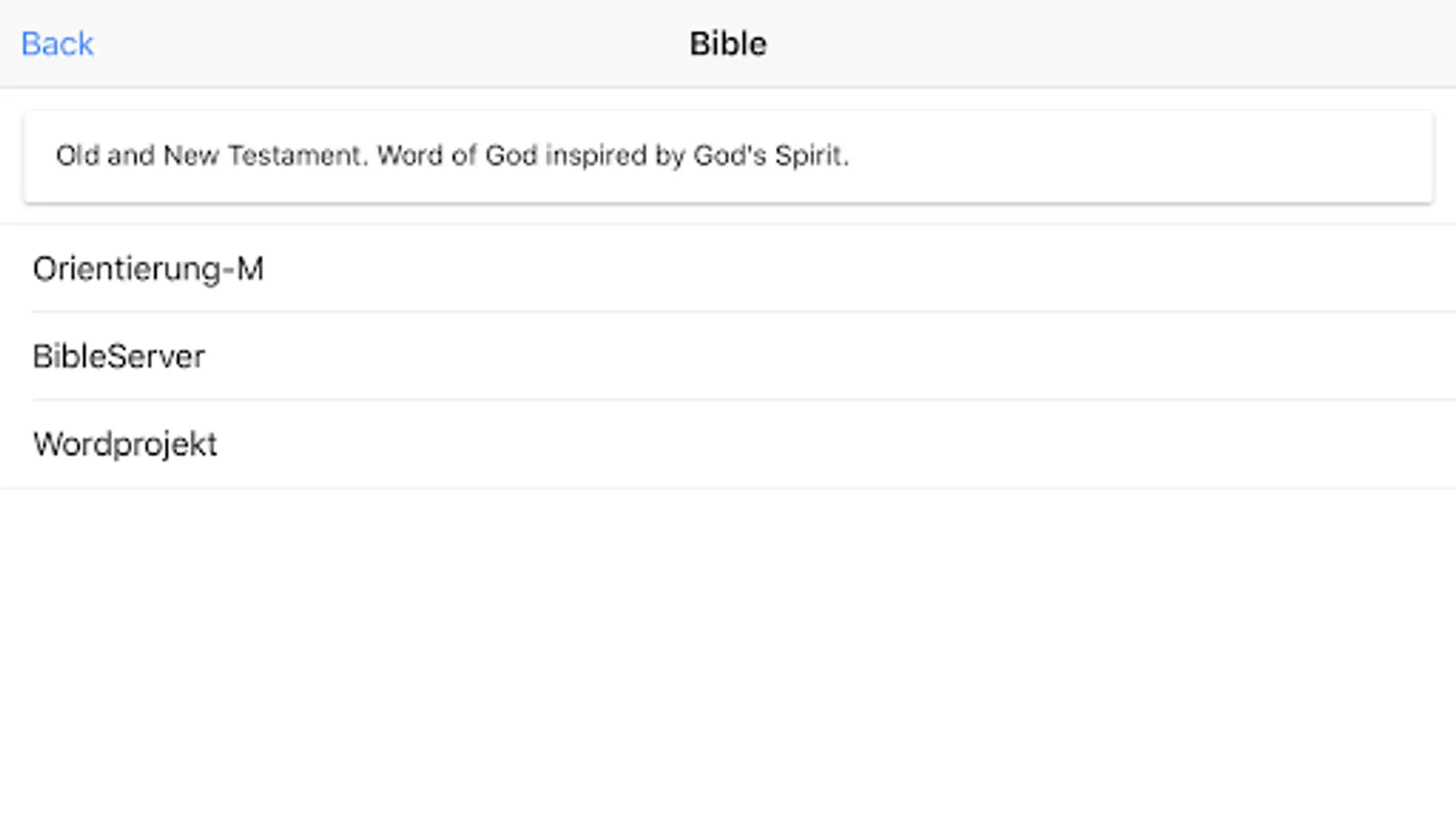Viewport: 1456px width, 819px height.
Task: Tap the word Orientierung-M
Action: [148, 269]
